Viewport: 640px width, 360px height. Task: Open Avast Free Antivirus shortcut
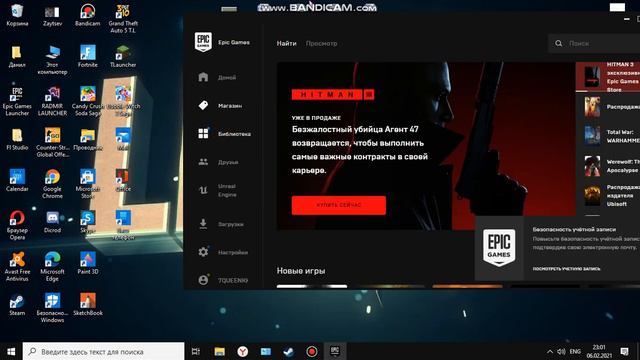coord(17,267)
